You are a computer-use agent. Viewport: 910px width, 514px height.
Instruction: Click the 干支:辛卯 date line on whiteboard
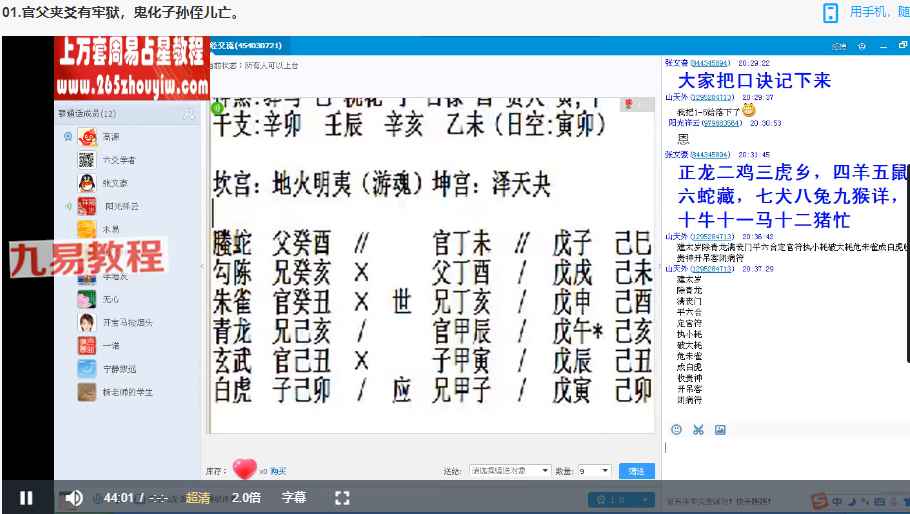(257, 125)
